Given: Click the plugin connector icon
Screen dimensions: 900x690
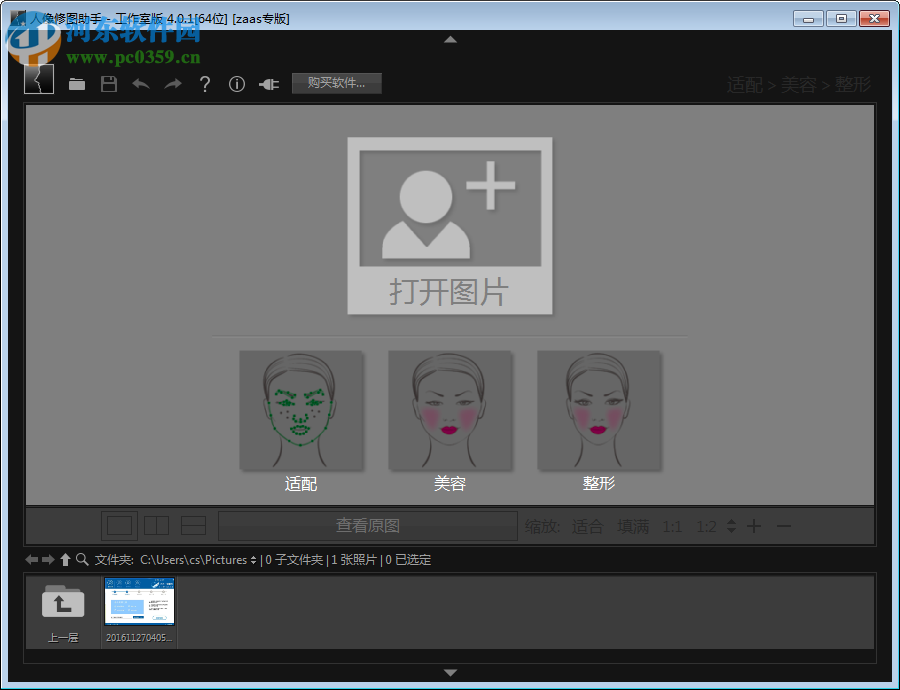Looking at the screenshot, I should pyautogui.click(x=268, y=84).
